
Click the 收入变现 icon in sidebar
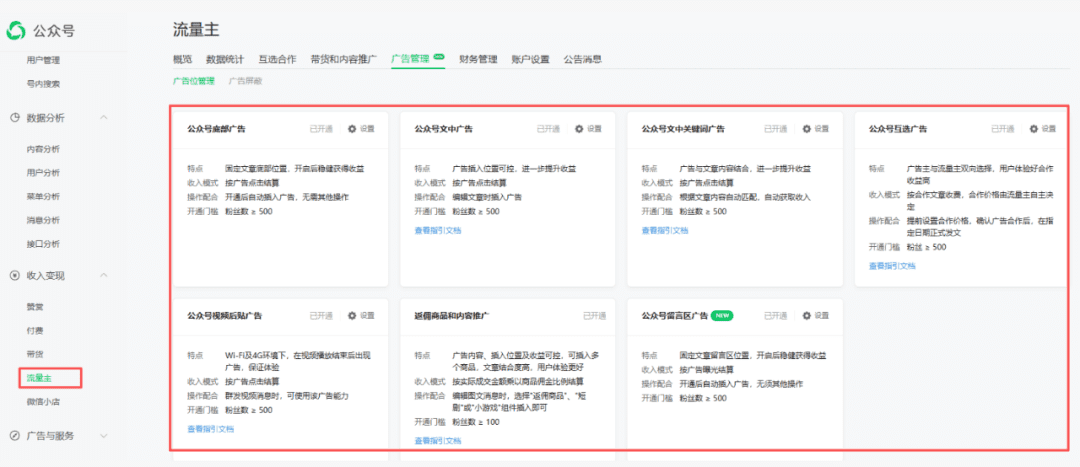tap(15, 275)
